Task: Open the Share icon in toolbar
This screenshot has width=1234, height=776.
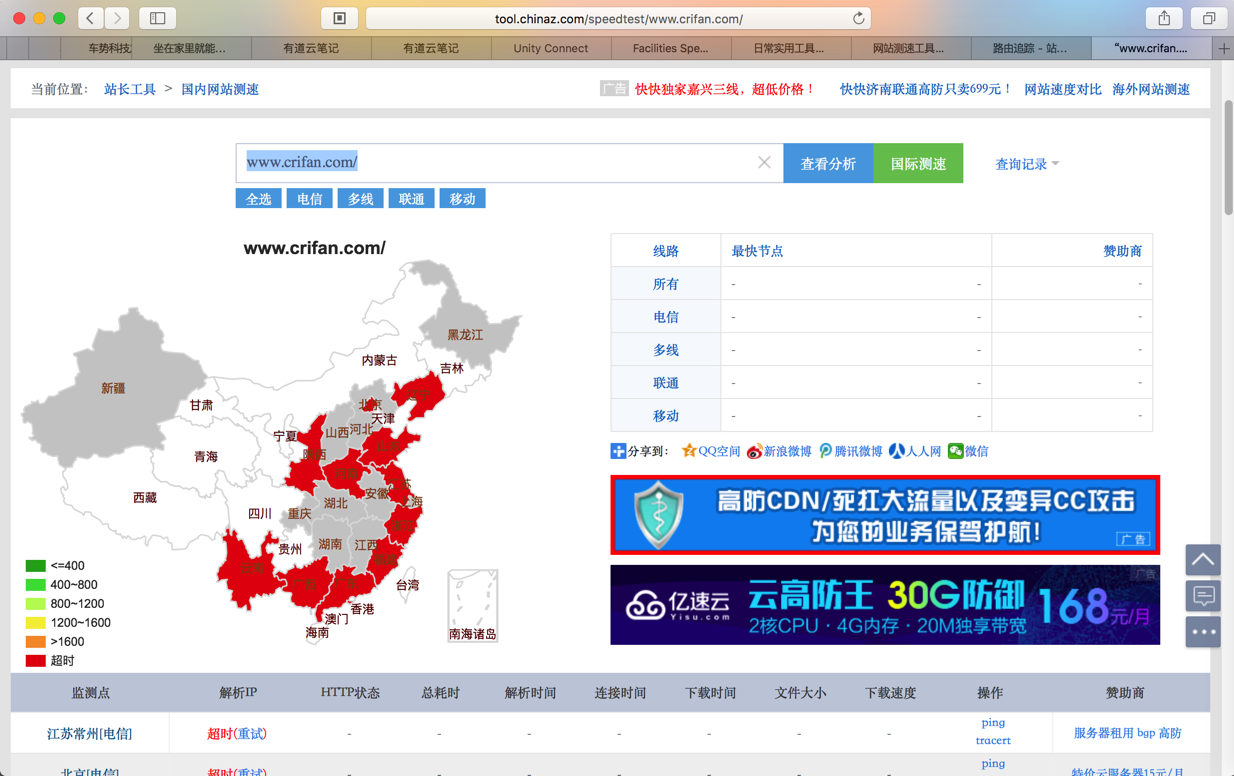Action: (x=1164, y=18)
